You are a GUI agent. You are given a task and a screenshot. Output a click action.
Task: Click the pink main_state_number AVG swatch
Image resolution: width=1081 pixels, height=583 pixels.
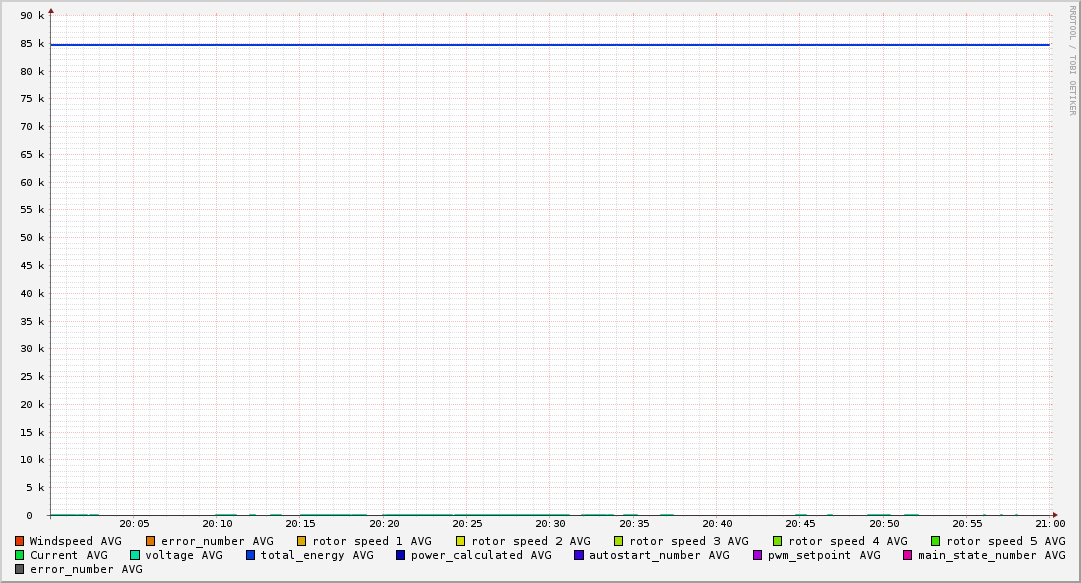[x=908, y=555]
